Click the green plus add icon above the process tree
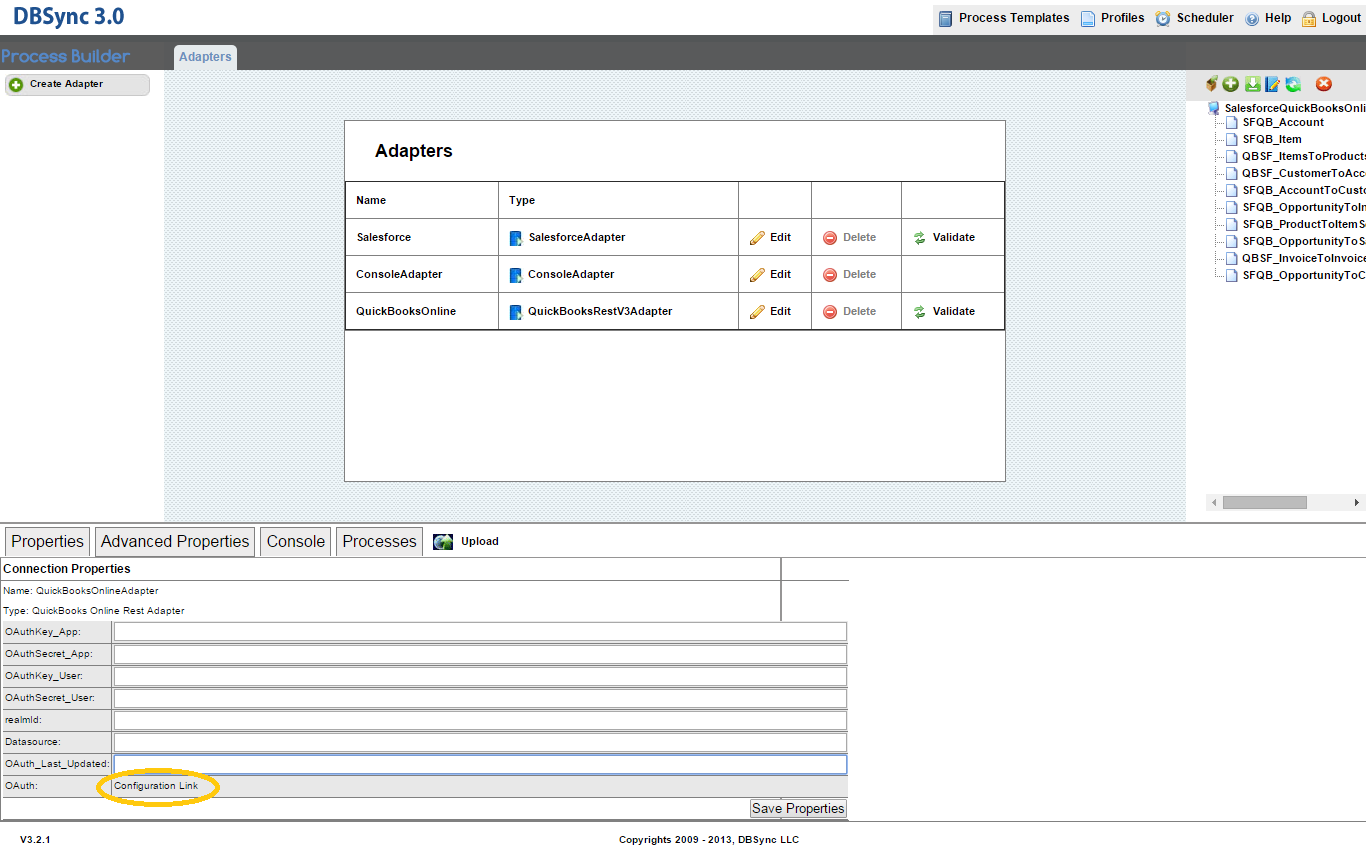This screenshot has height=857, width=1366. 1231,84
